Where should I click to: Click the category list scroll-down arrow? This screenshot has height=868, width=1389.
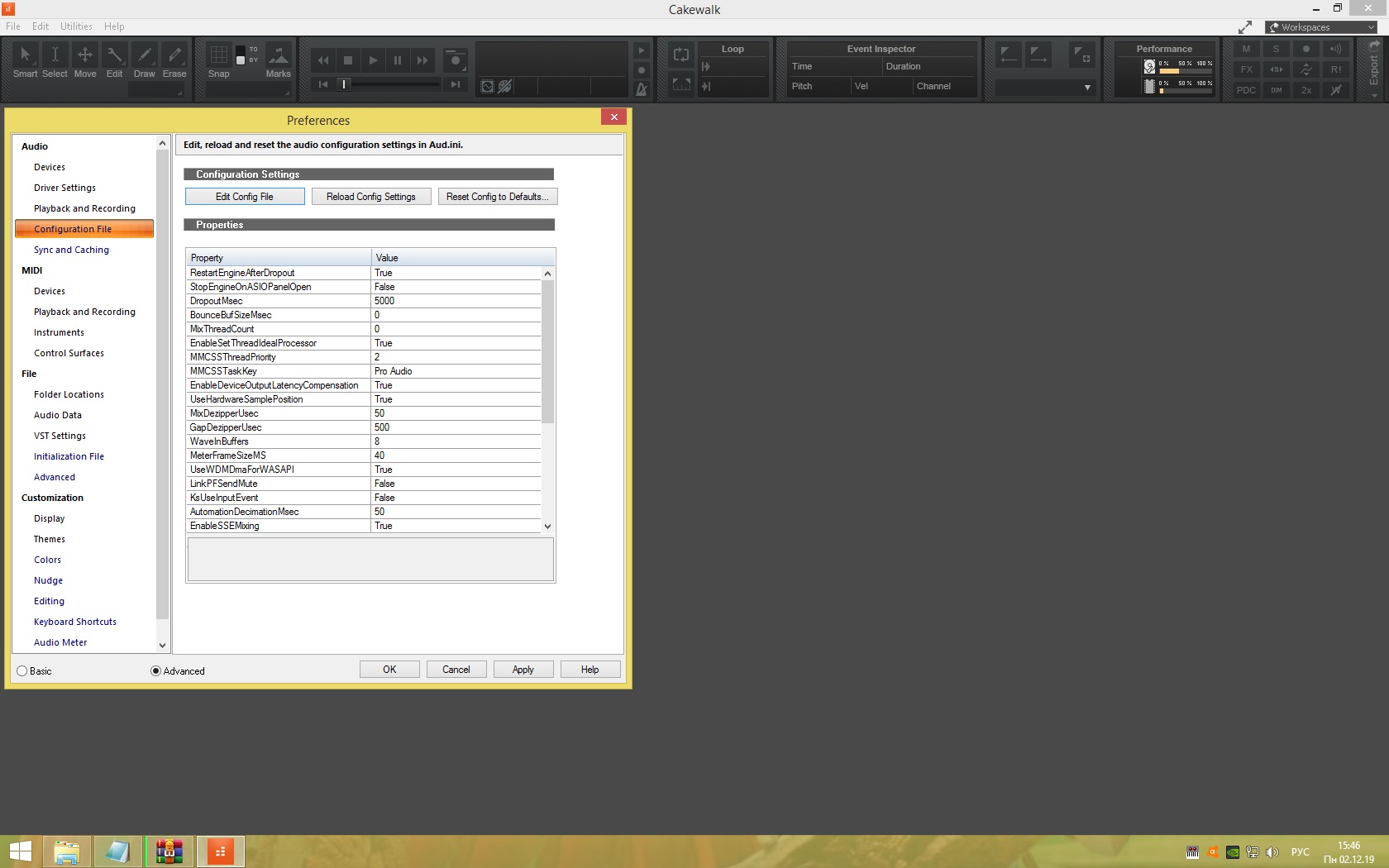click(x=162, y=646)
